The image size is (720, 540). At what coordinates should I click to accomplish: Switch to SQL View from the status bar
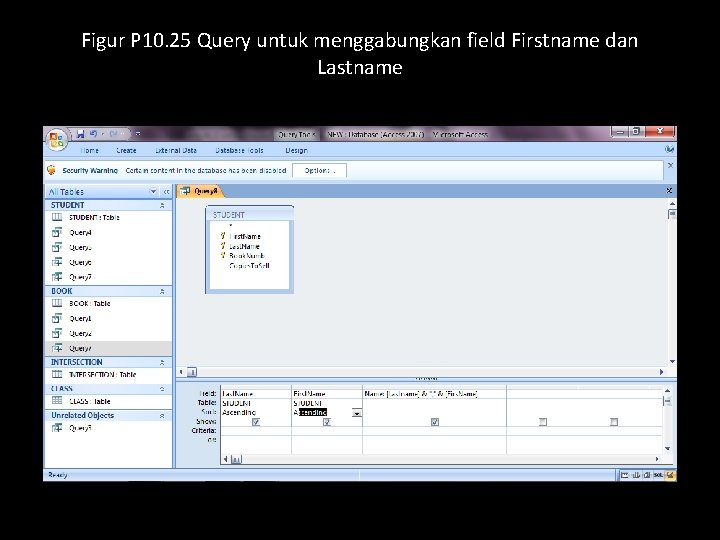[658, 475]
